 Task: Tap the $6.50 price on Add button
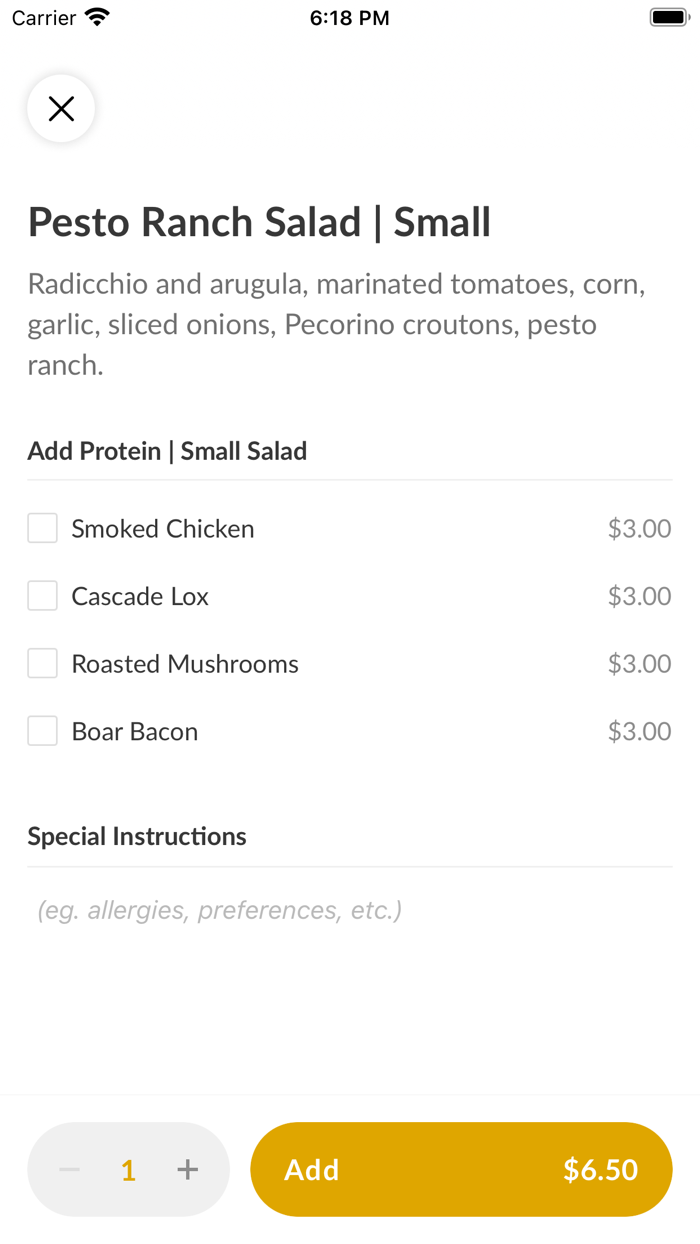click(600, 1169)
